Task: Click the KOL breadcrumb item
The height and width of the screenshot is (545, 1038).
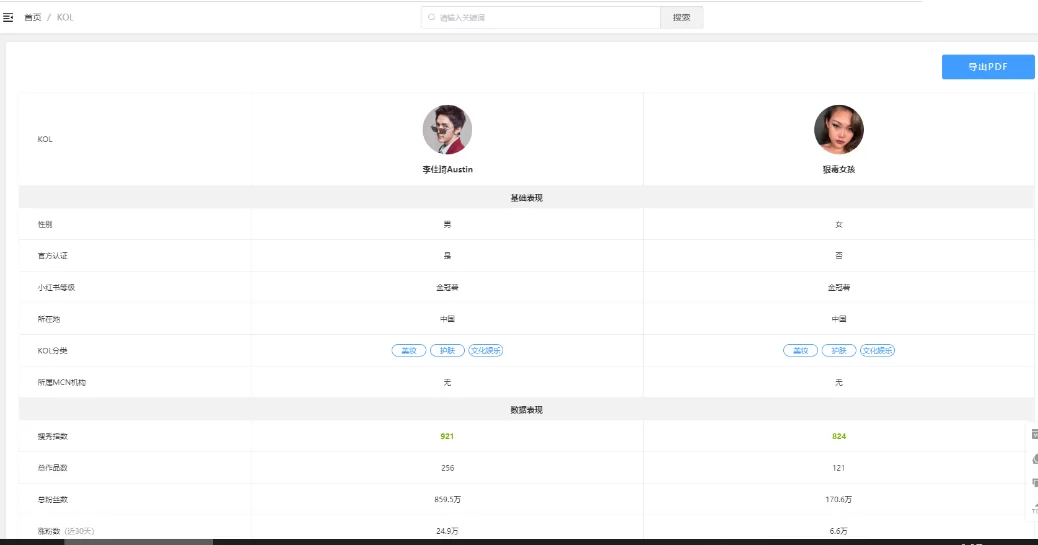Action: (x=65, y=17)
